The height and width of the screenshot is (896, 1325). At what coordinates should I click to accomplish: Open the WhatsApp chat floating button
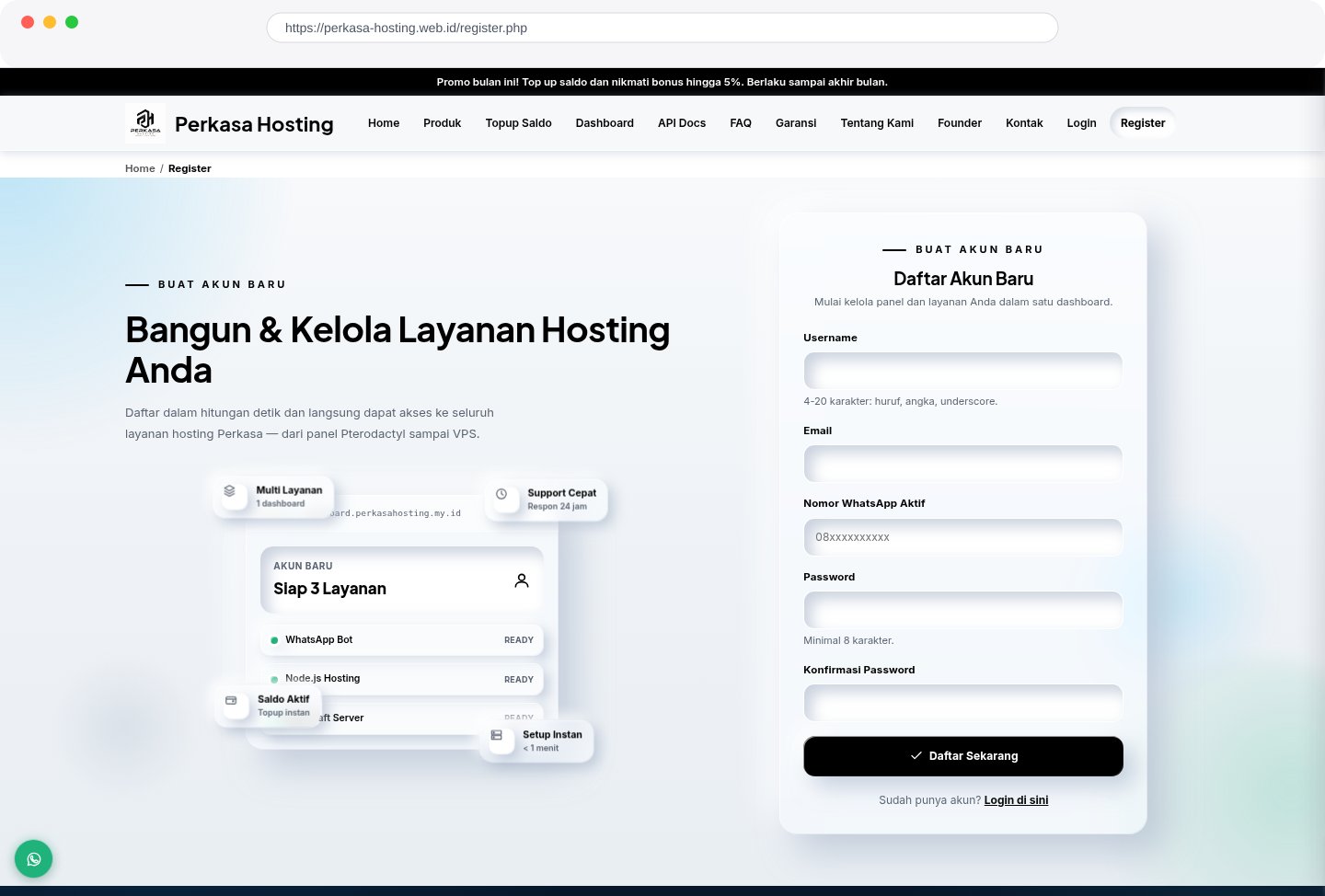pyautogui.click(x=34, y=859)
